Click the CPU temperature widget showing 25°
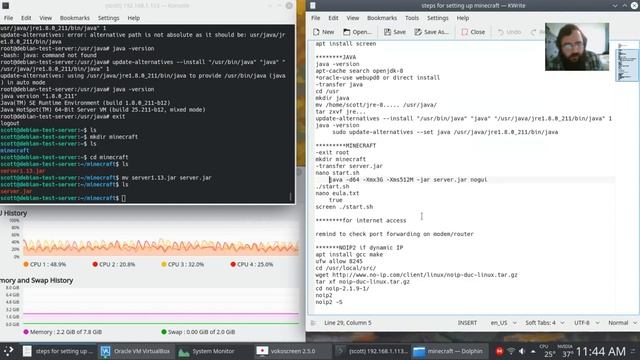640x360 pixels. (547, 352)
